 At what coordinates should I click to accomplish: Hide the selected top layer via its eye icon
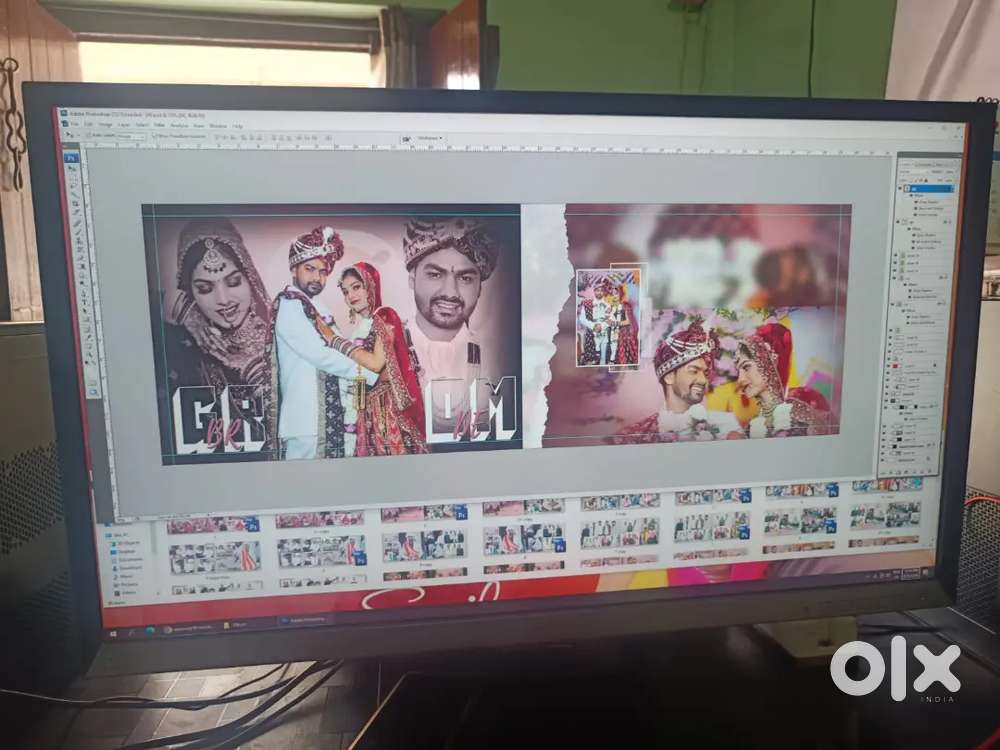901,189
